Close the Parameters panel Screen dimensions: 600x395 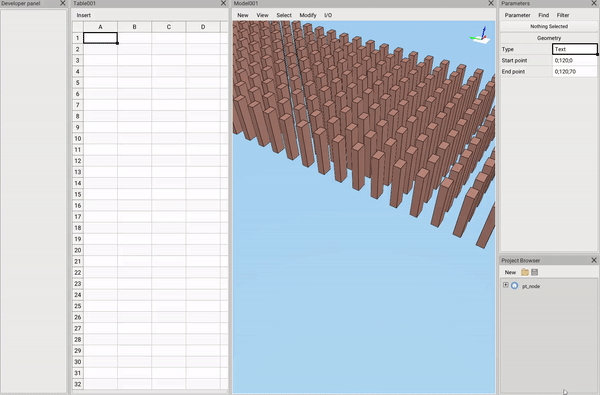[594, 3]
